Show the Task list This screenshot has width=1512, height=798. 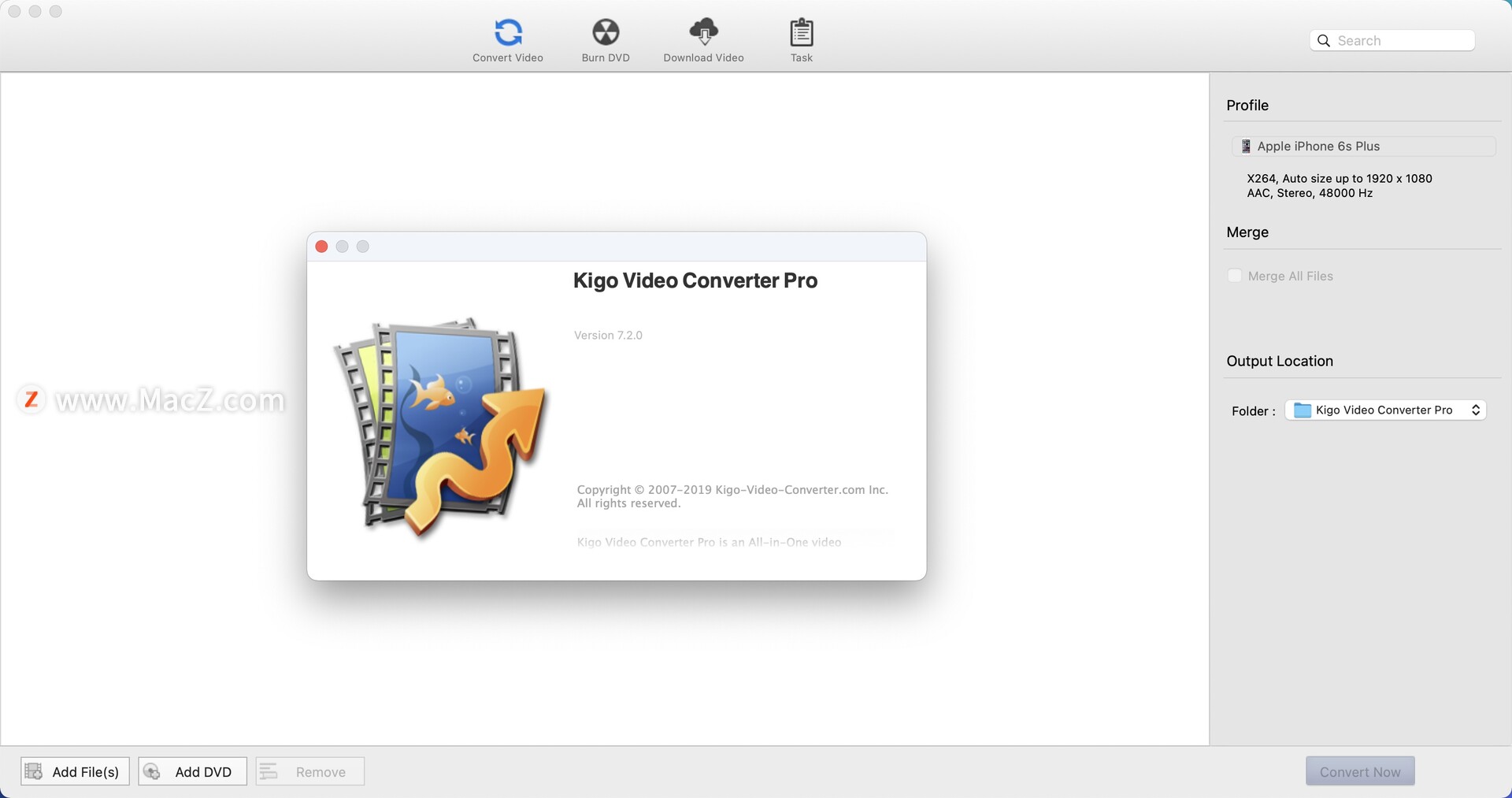click(801, 40)
